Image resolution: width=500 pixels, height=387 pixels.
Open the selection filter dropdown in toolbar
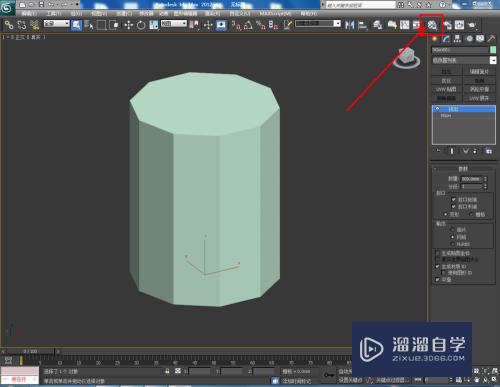[x=57, y=24]
